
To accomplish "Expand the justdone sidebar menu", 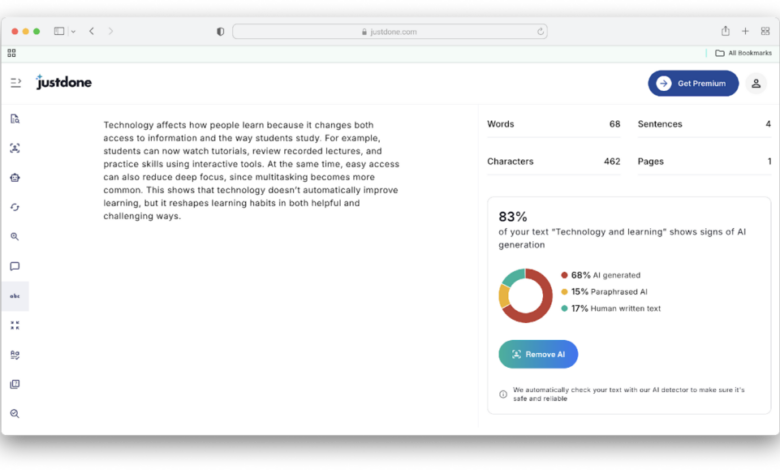I will tap(15, 82).
